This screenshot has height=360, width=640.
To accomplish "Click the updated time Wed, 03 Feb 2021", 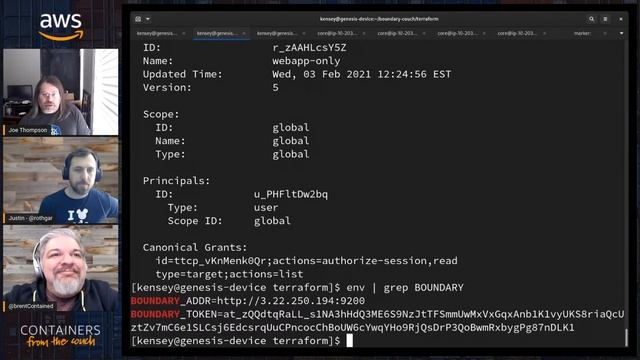I will pos(322,74).
